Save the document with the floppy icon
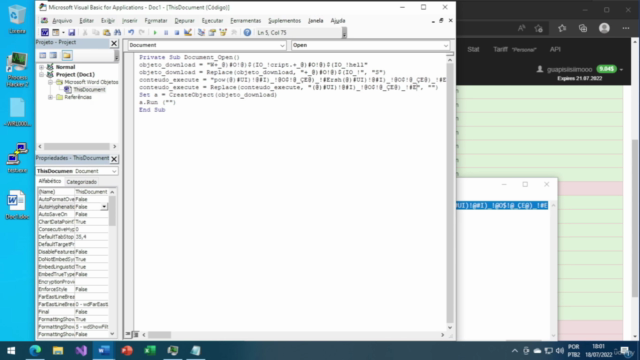Viewport: 640px width, 360px height. tap(71, 33)
